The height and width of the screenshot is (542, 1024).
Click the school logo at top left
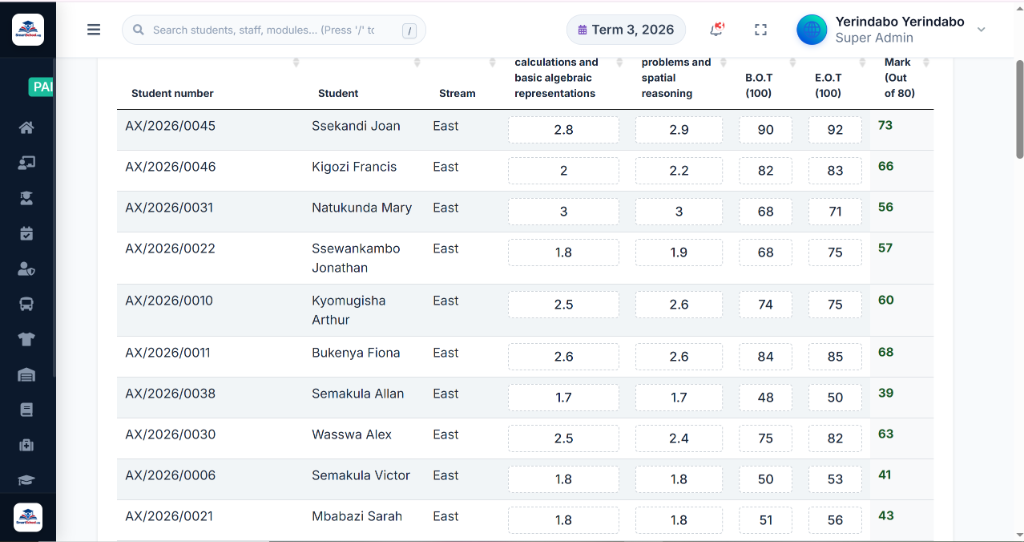(28, 29)
